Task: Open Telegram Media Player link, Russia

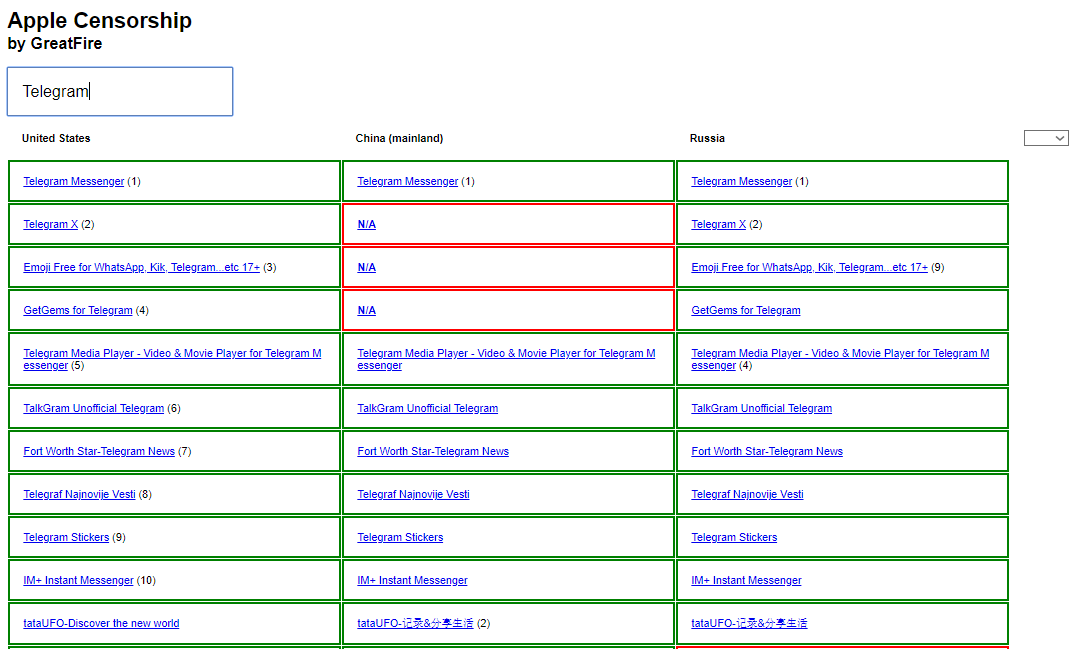Action: click(840, 359)
